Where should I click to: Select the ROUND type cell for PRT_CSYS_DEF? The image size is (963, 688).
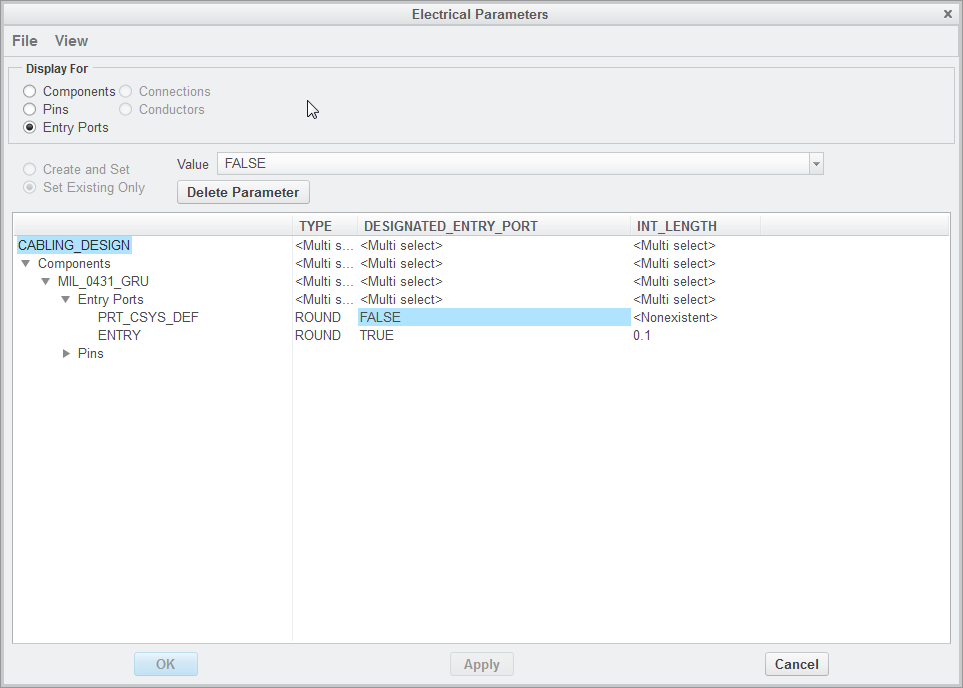[318, 318]
